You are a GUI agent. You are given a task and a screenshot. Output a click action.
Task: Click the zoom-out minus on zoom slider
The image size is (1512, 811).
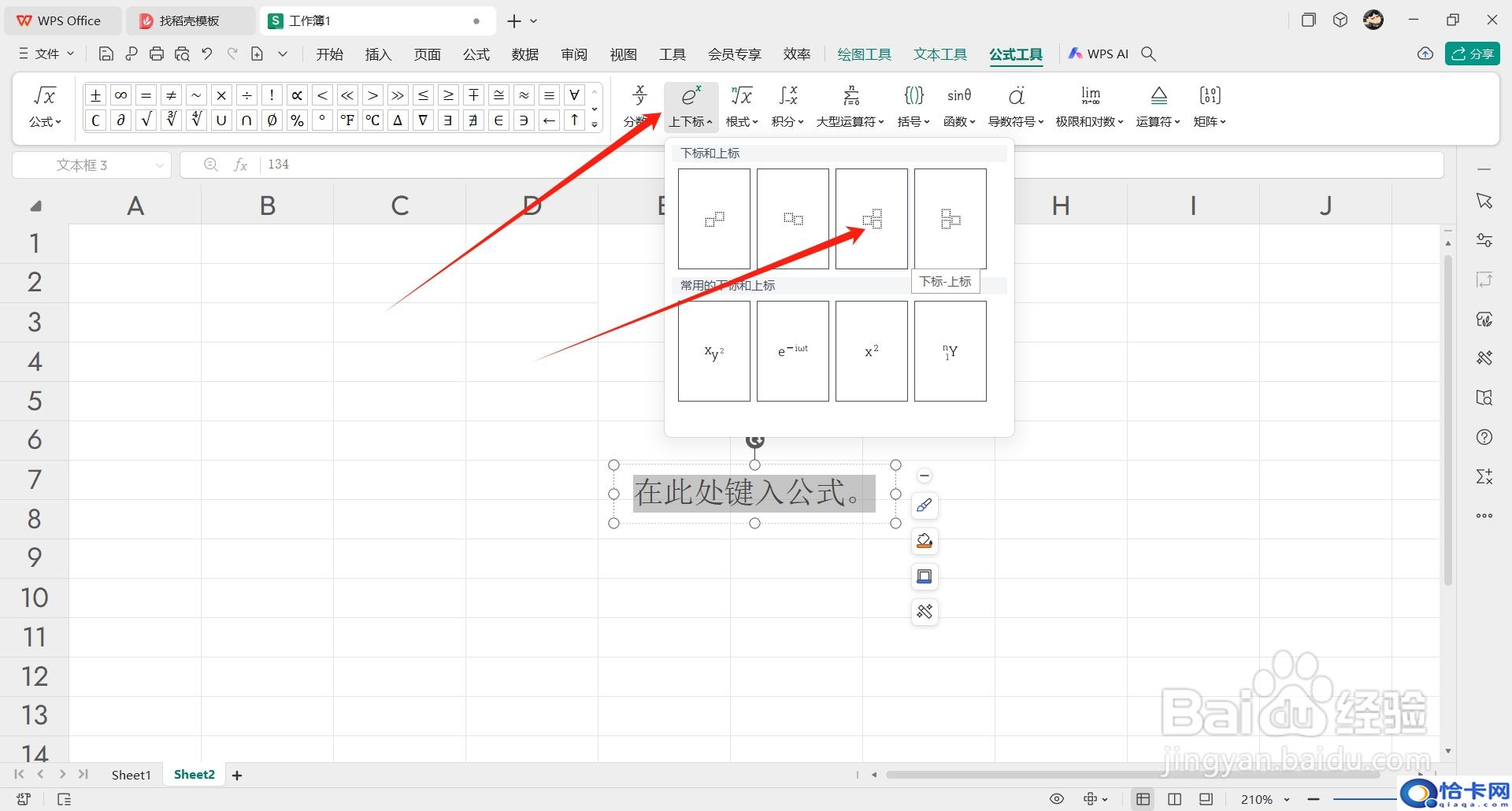coord(1313,799)
